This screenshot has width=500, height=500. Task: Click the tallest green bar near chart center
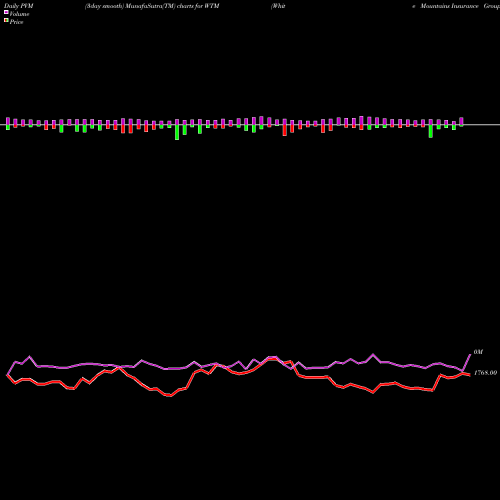[x=177, y=132]
